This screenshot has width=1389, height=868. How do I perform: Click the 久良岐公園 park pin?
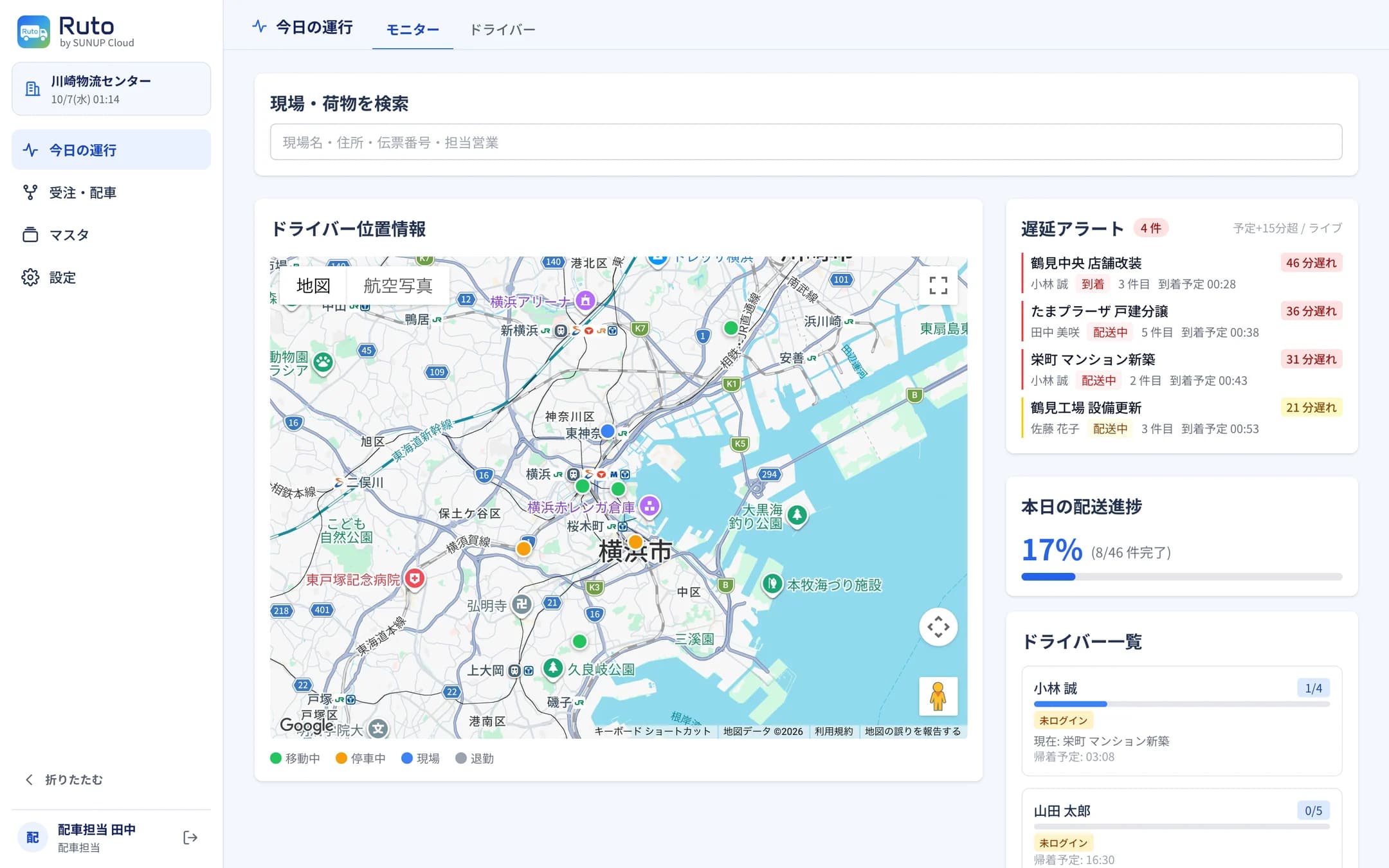[x=553, y=669]
